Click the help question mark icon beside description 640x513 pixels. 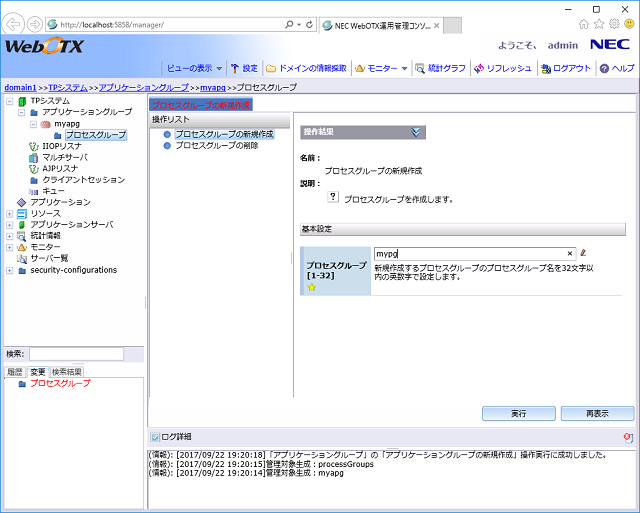pos(333,198)
